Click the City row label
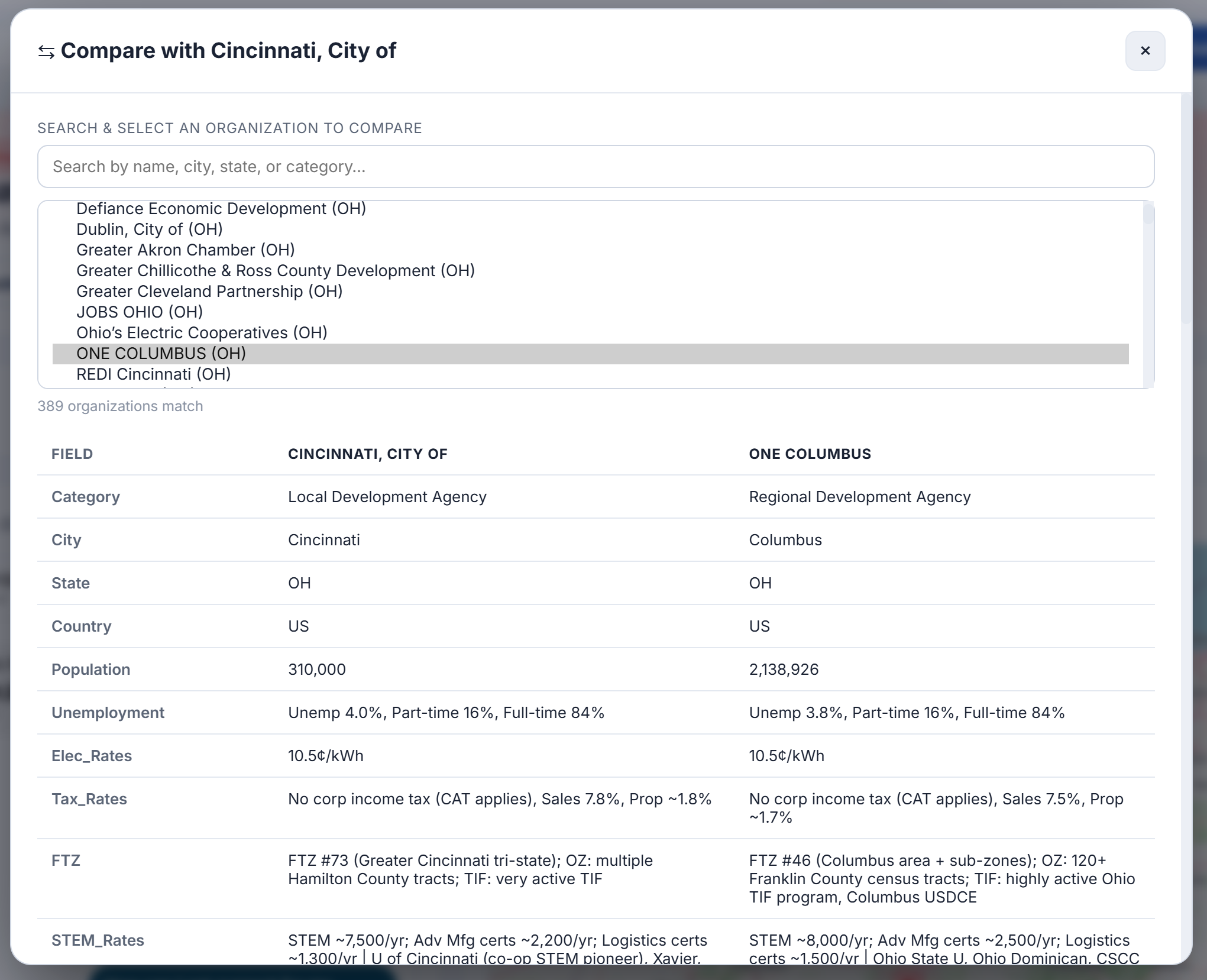Image resolution: width=1207 pixels, height=980 pixels. pos(66,540)
